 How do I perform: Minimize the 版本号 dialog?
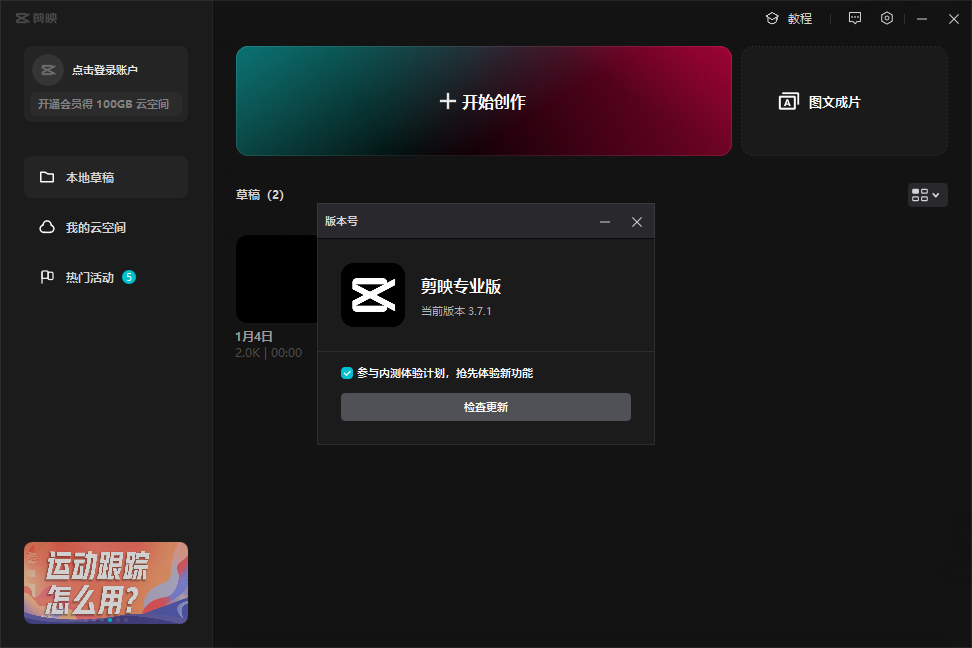tap(604, 221)
